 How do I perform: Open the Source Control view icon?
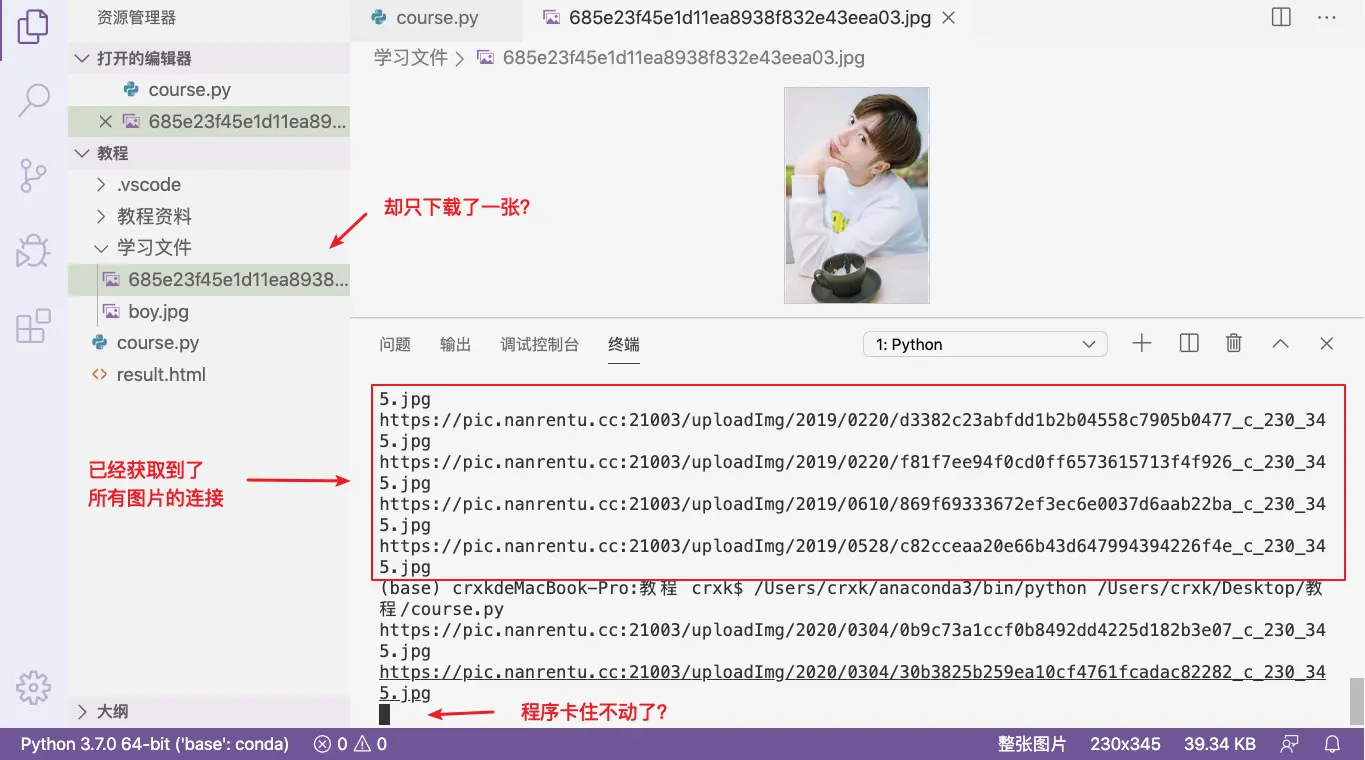[x=33, y=175]
